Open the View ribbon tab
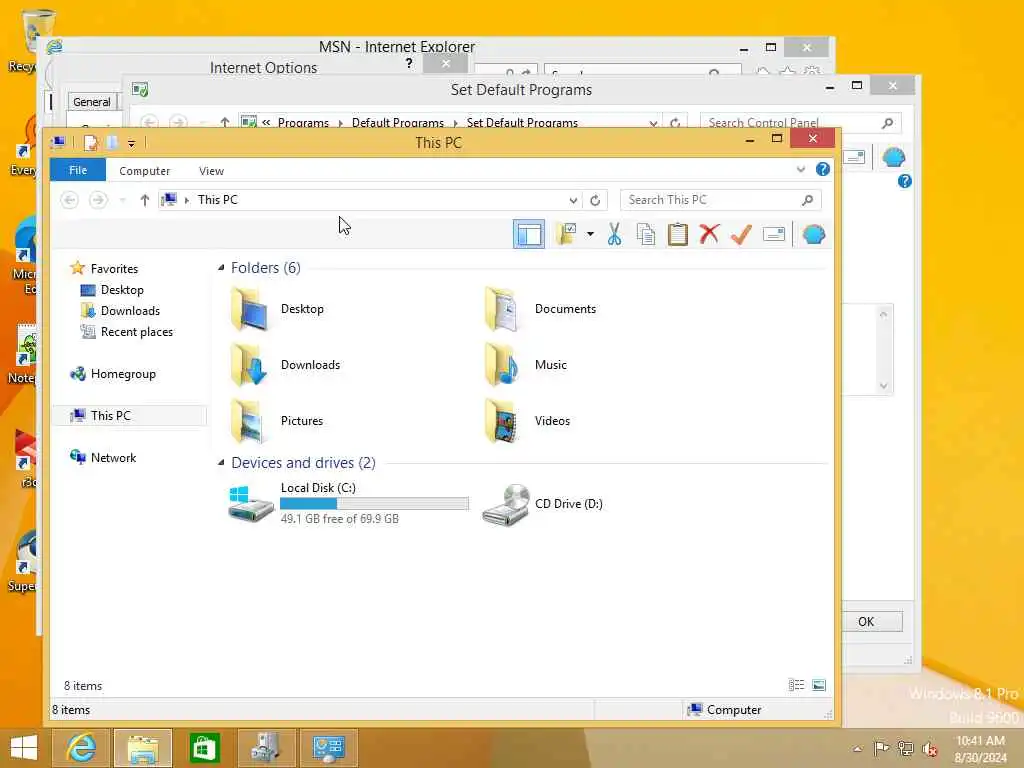Viewport: 1024px width, 768px height. [x=211, y=170]
